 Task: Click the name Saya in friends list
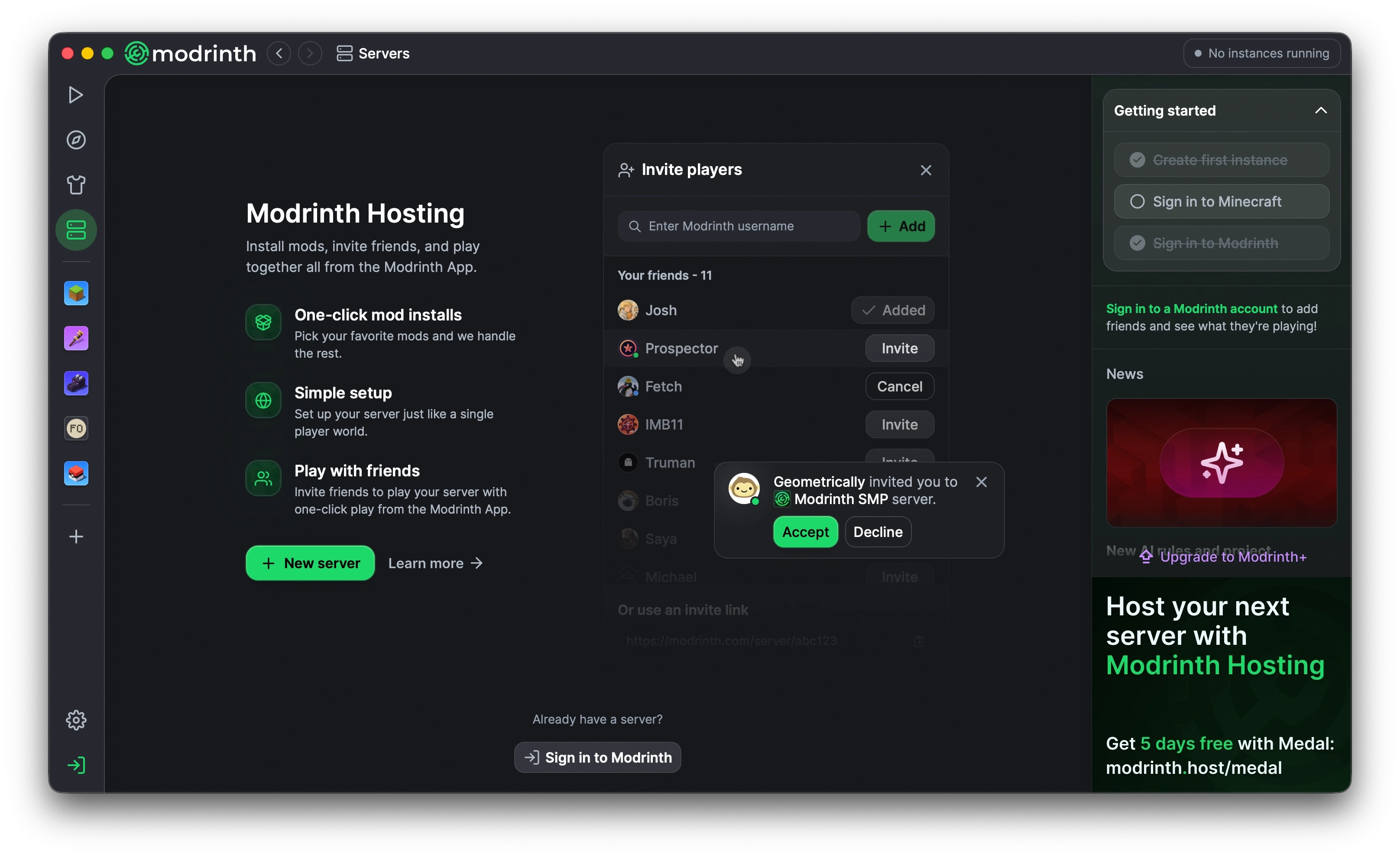click(661, 538)
